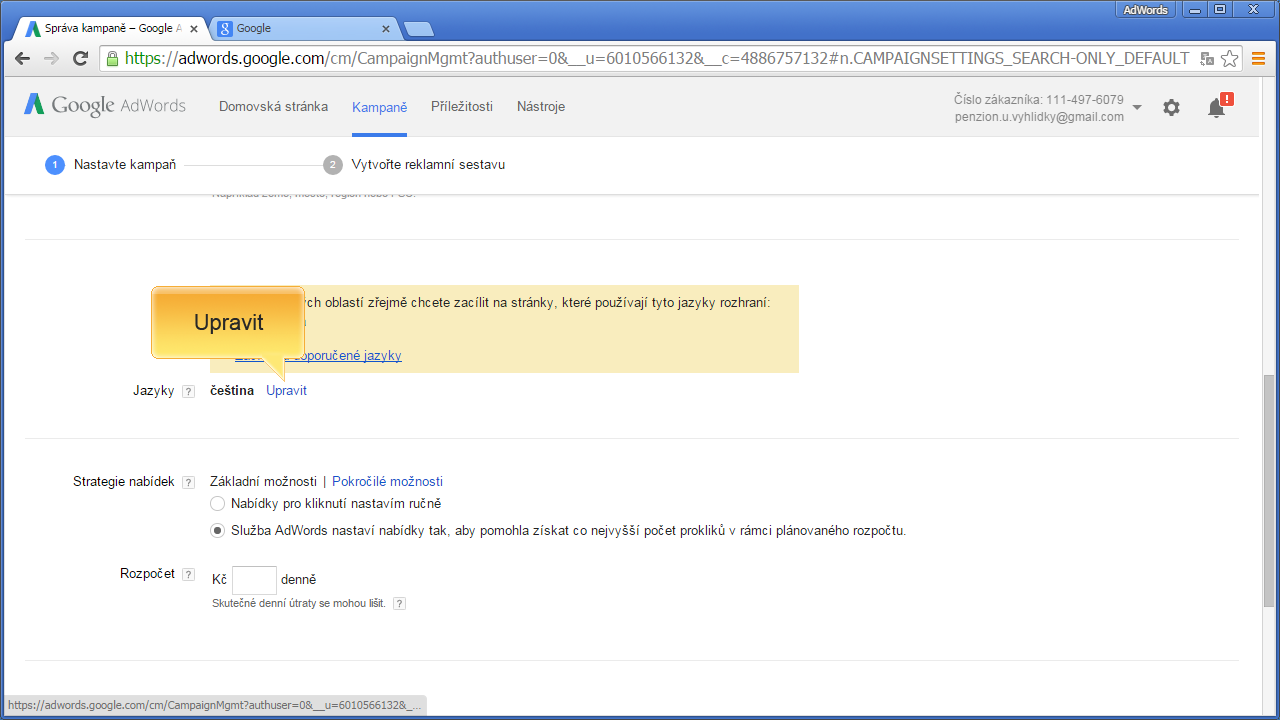Click the page vertical scrollbar thumb
Image resolution: width=1280 pixels, height=720 pixels.
[x=1270, y=490]
